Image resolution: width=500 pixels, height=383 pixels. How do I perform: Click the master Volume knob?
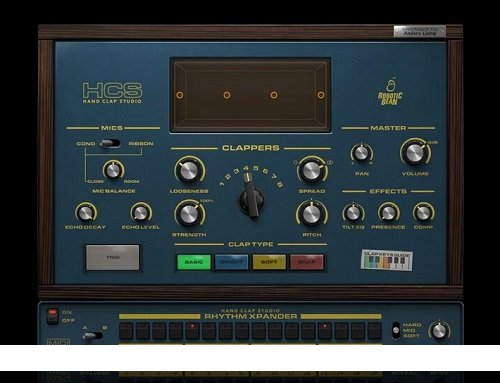click(415, 153)
